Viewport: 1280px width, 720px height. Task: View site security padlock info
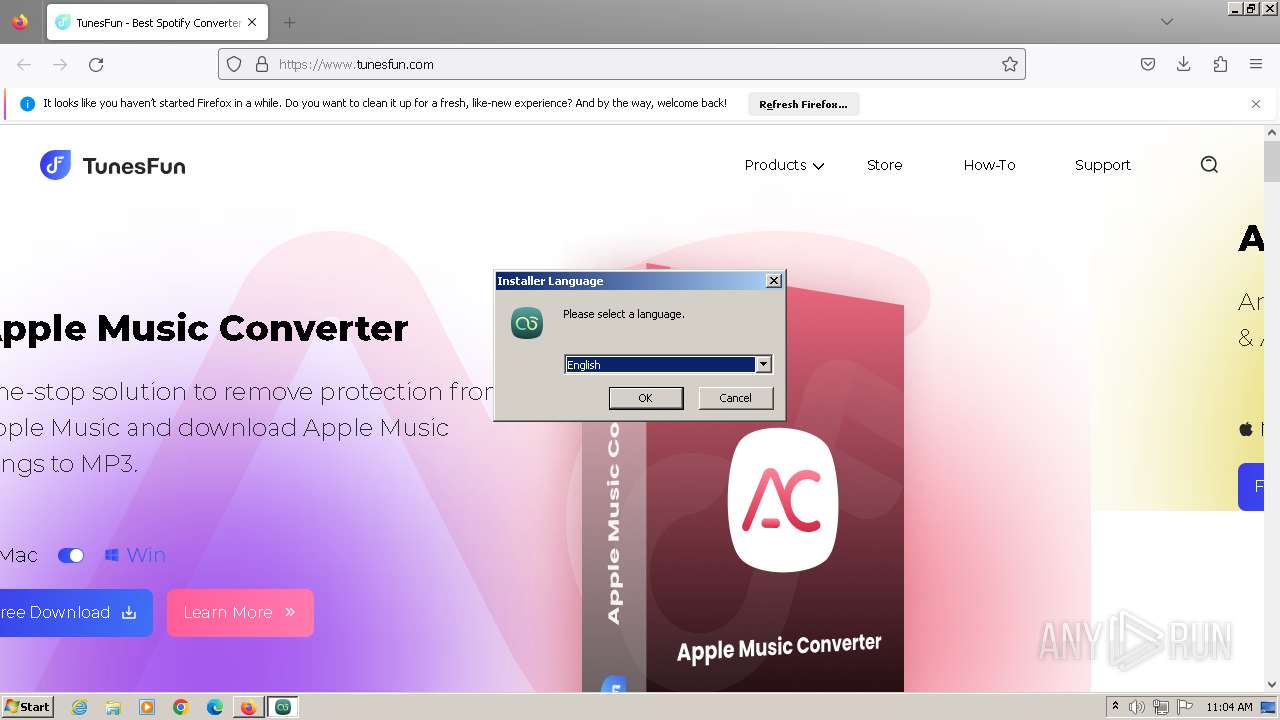pos(262,64)
